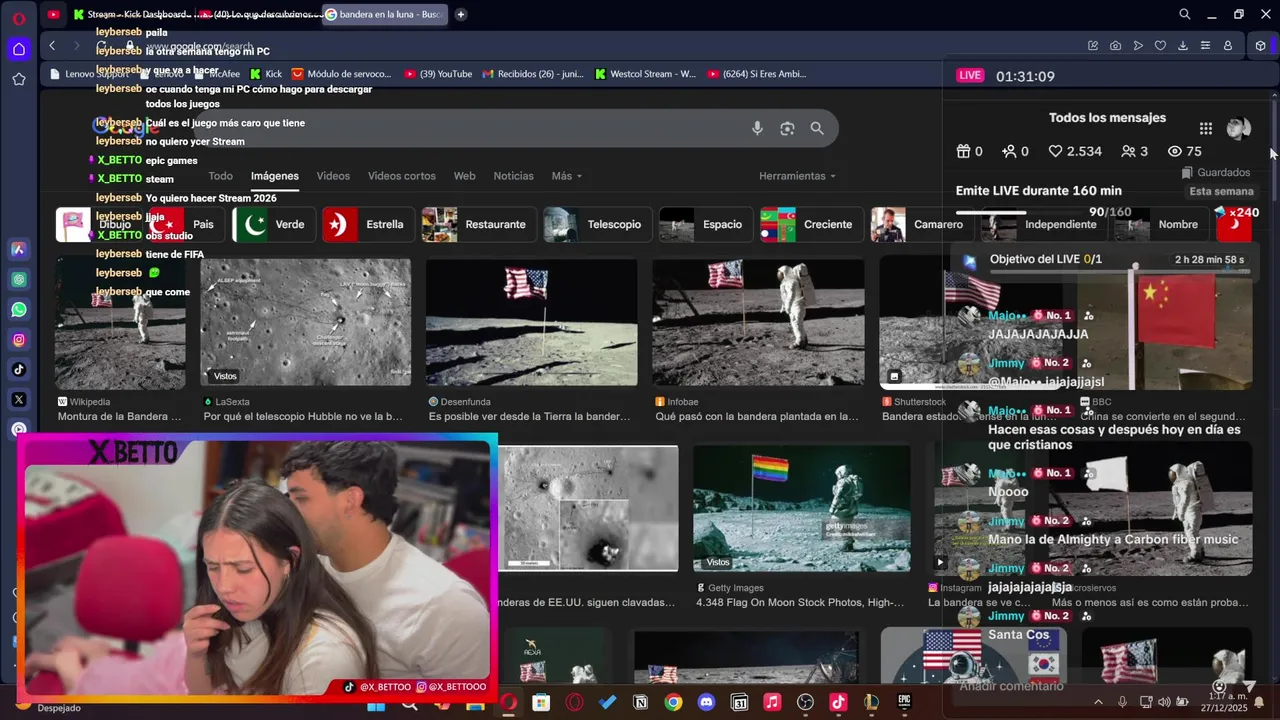Screen dimensions: 1280x720
Task: Open Aria AI icon in Opera sidebar
Action: 19,250
